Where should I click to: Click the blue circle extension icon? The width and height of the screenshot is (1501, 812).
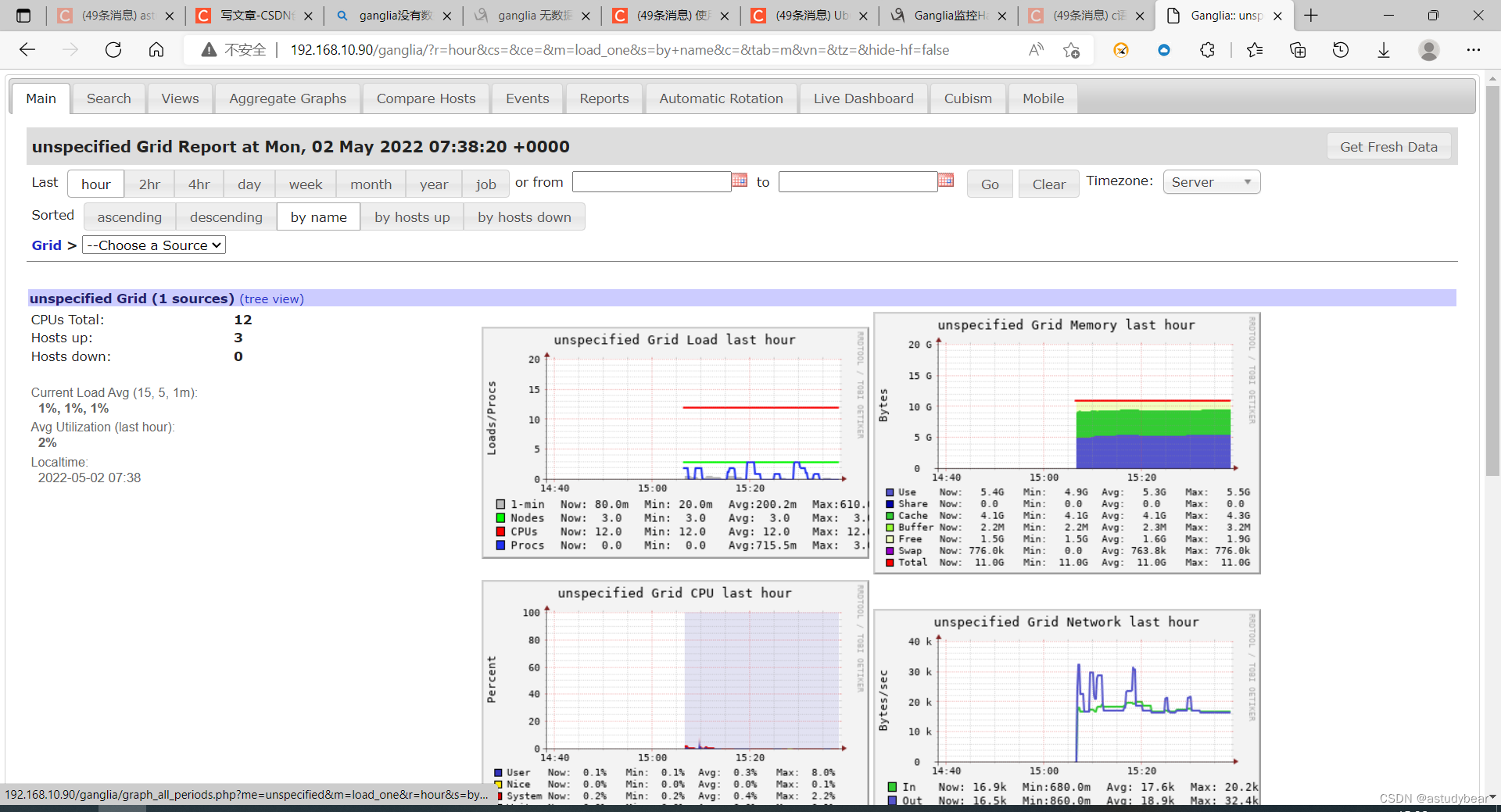click(x=1164, y=50)
